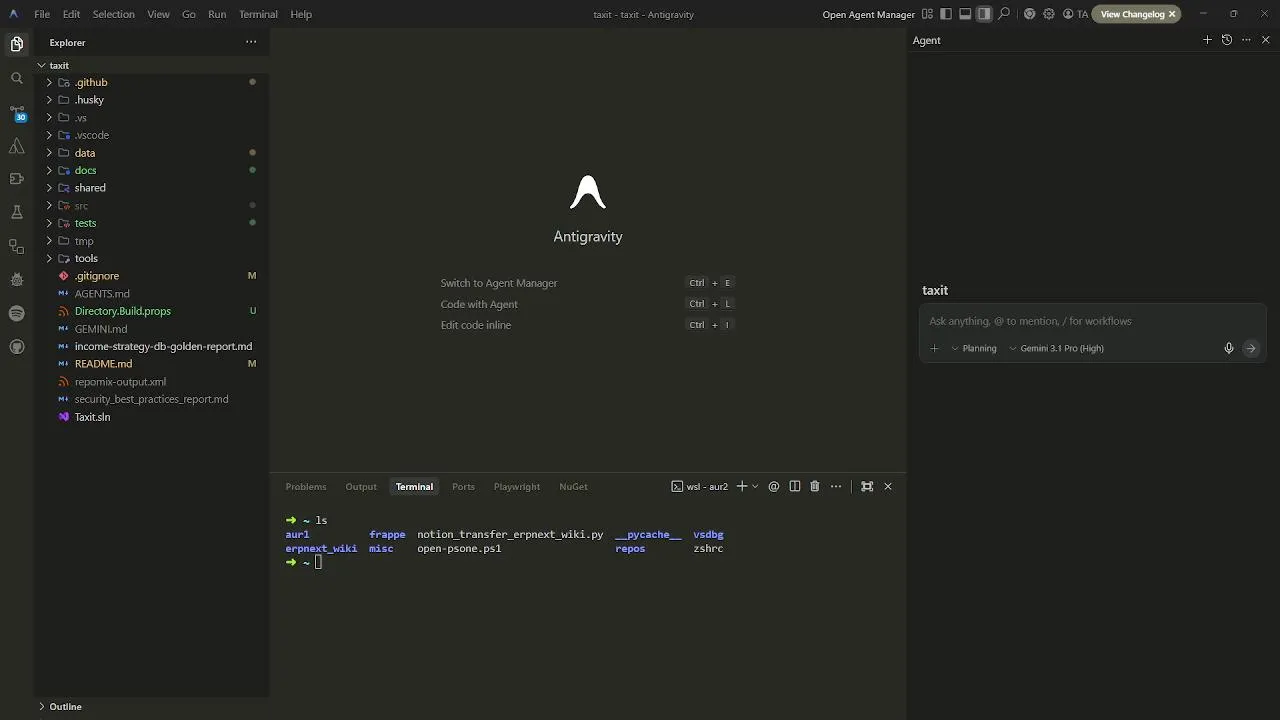The image size is (1280, 720).
Task: Open the Terminal menu in menu bar
Action: click(258, 14)
